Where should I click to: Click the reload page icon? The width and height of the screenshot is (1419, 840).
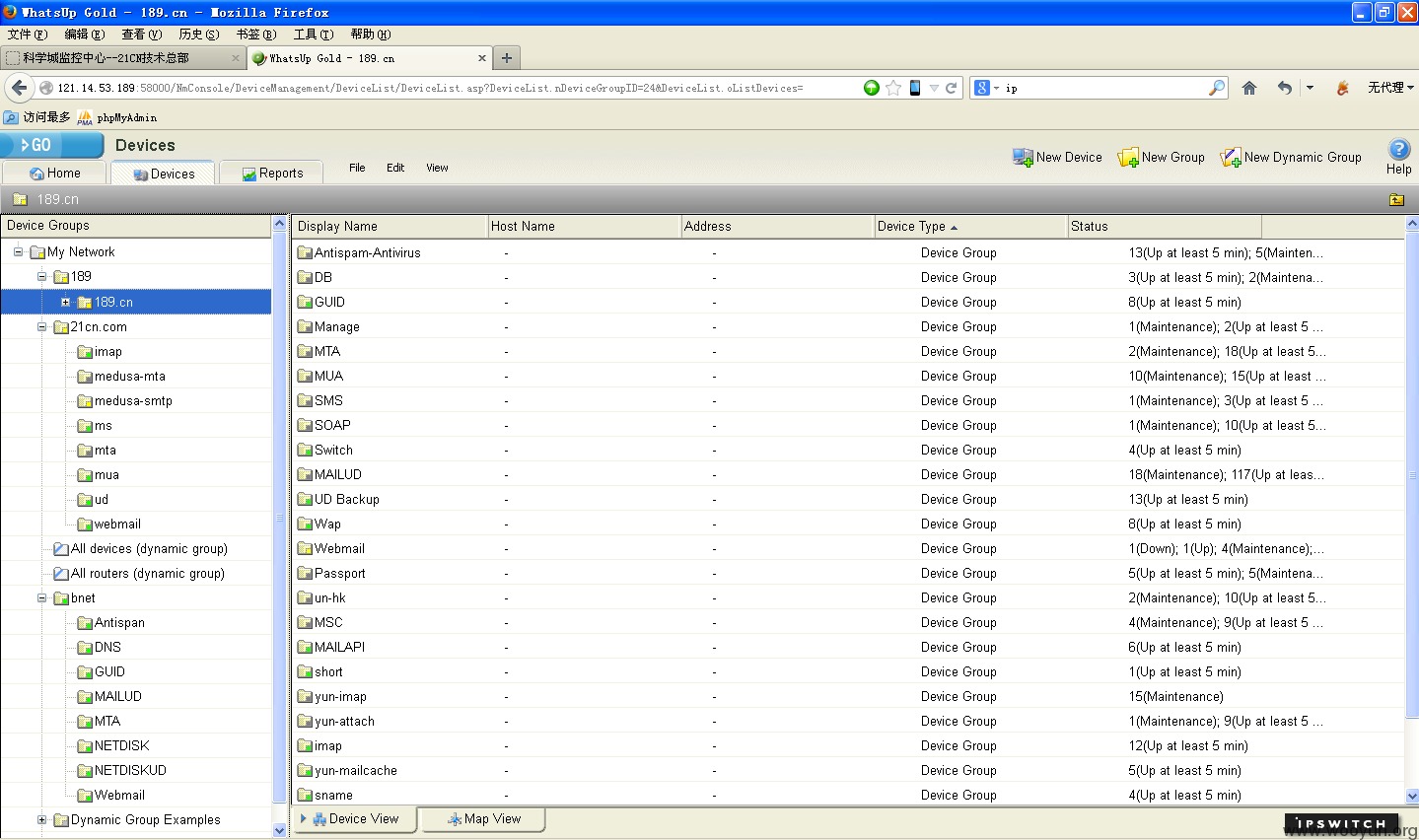click(952, 88)
